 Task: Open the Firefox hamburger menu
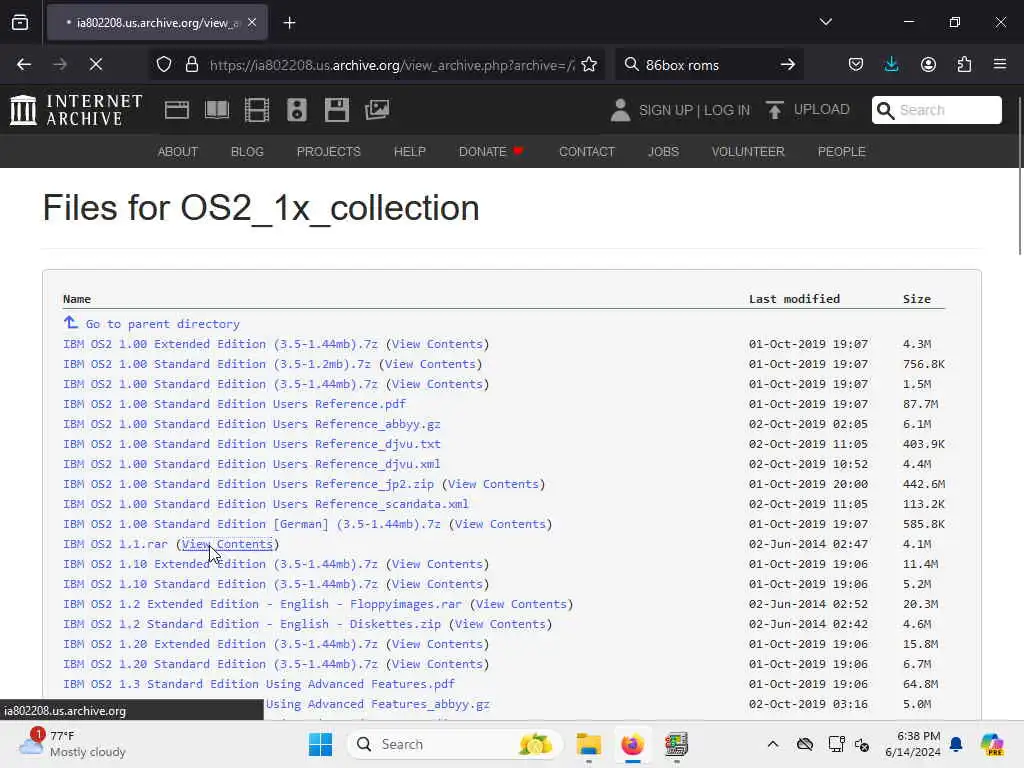pos(1000,65)
